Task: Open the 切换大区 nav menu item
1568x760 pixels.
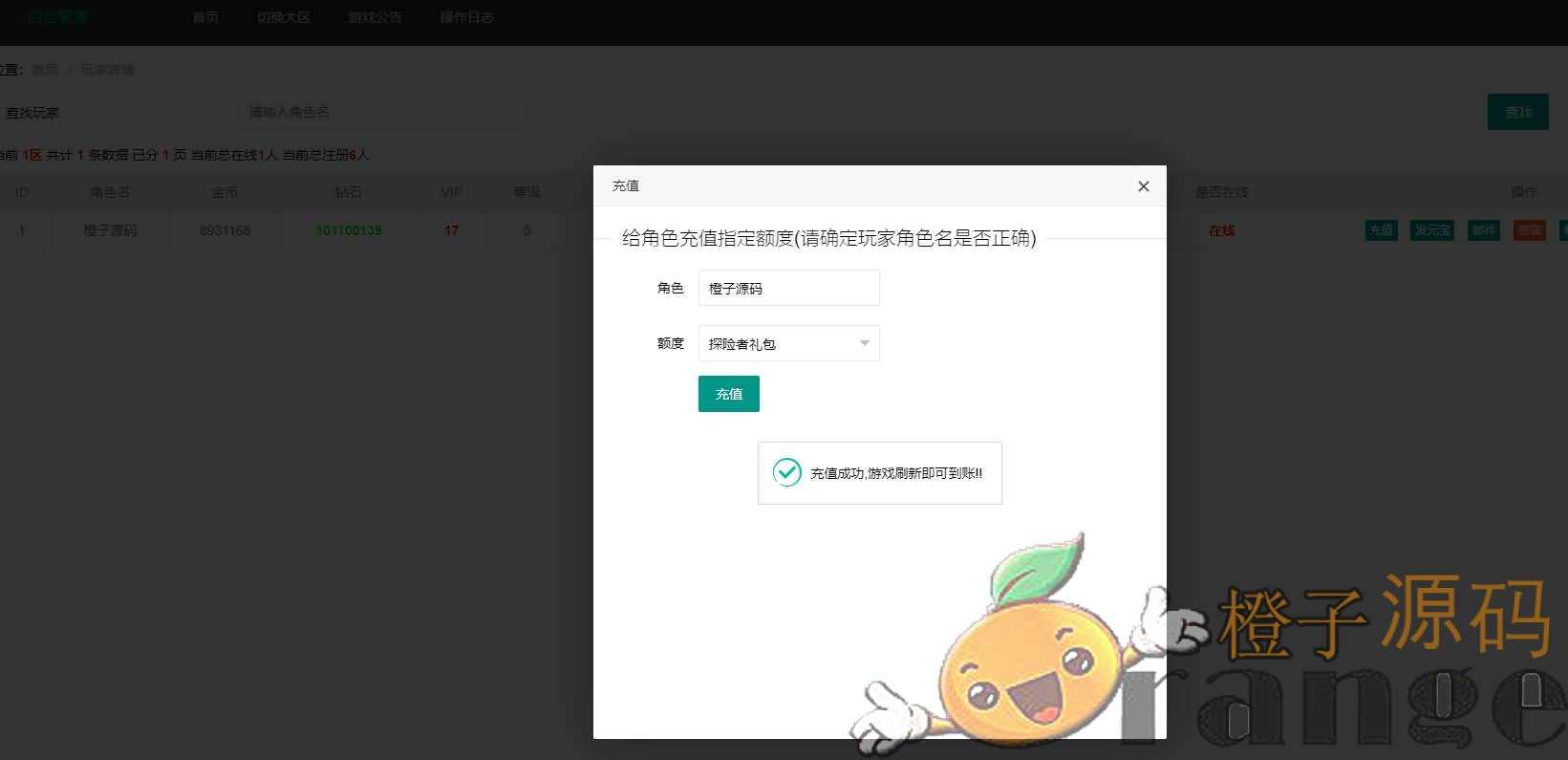Action: (x=283, y=17)
